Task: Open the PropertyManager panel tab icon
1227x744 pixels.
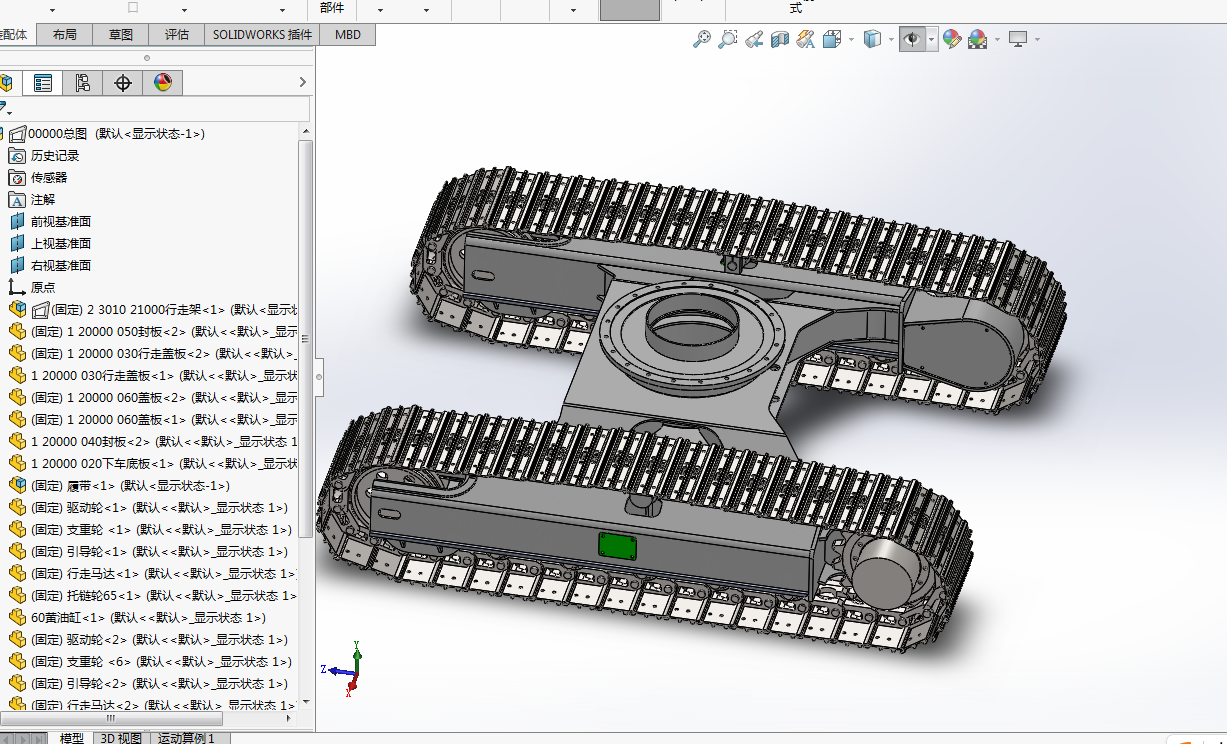Action: 42,83
